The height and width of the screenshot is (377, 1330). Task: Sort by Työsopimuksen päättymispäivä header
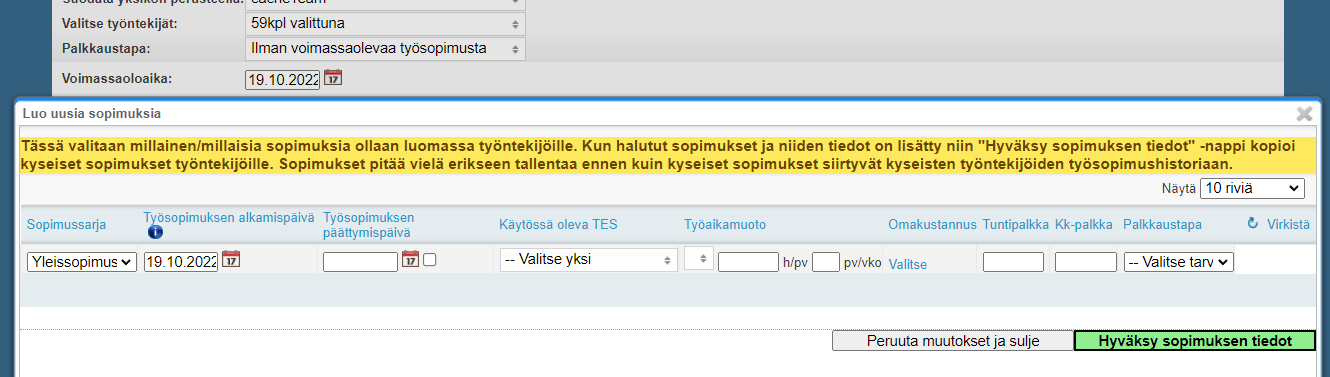[369, 224]
